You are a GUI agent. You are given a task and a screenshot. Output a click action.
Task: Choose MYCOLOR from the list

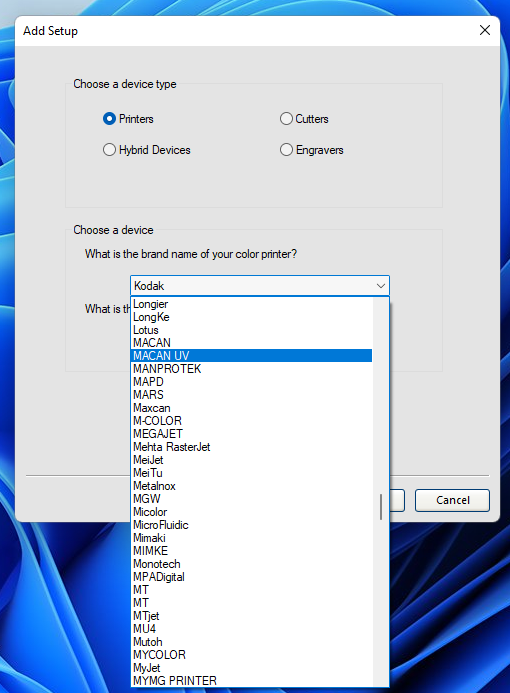[x=251, y=655]
